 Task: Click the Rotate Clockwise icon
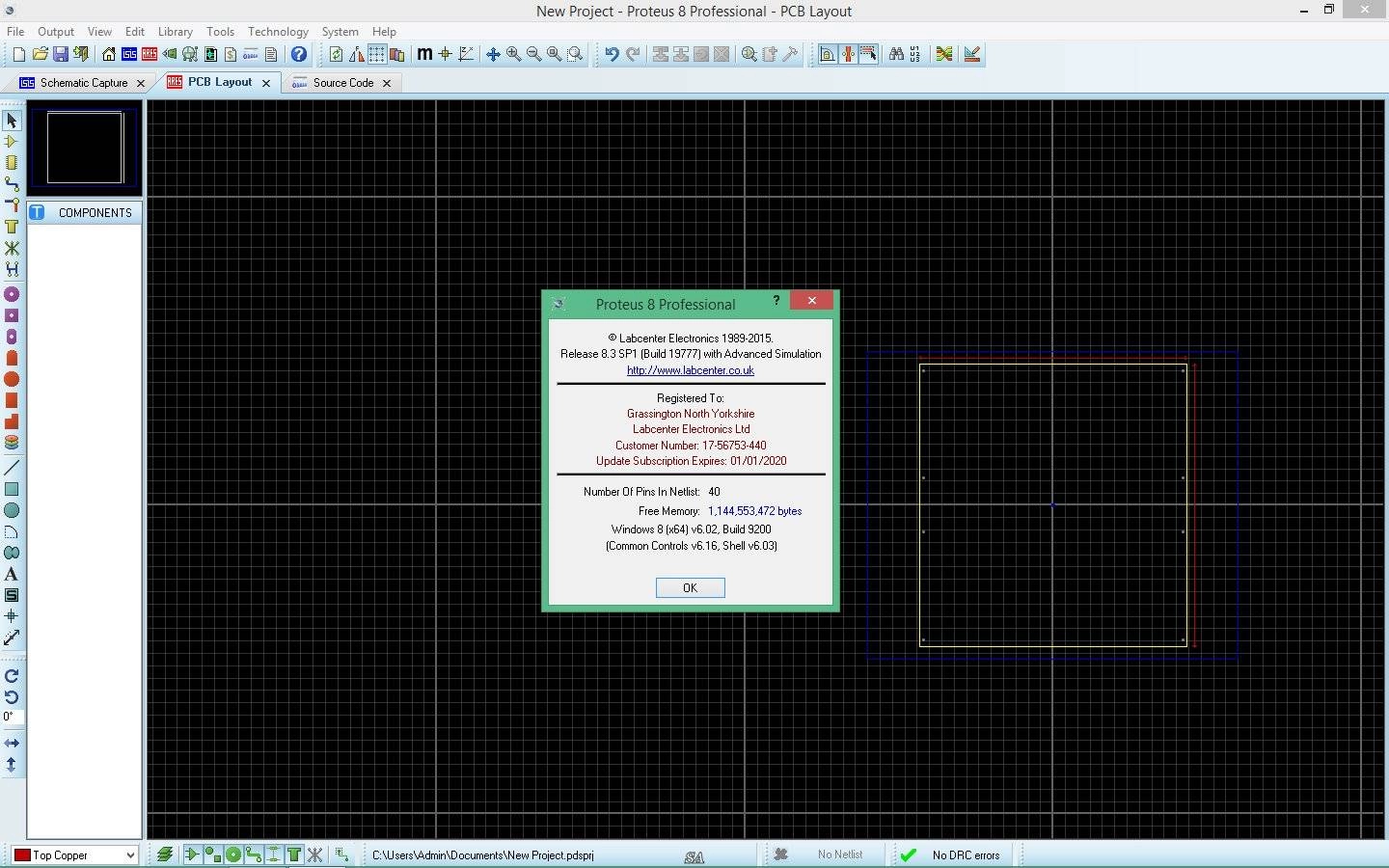[x=12, y=676]
